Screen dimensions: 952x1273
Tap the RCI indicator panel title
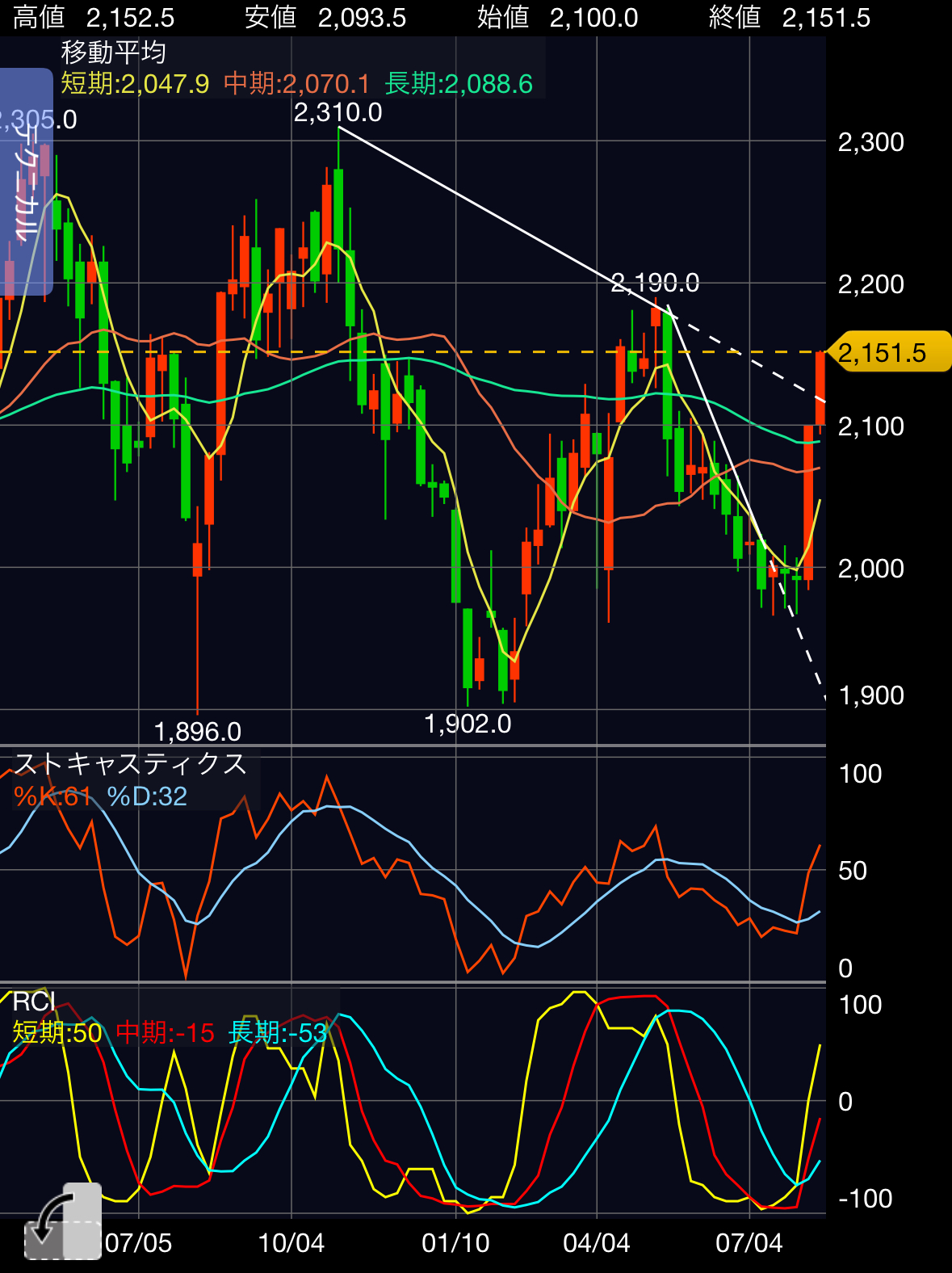point(34,1002)
